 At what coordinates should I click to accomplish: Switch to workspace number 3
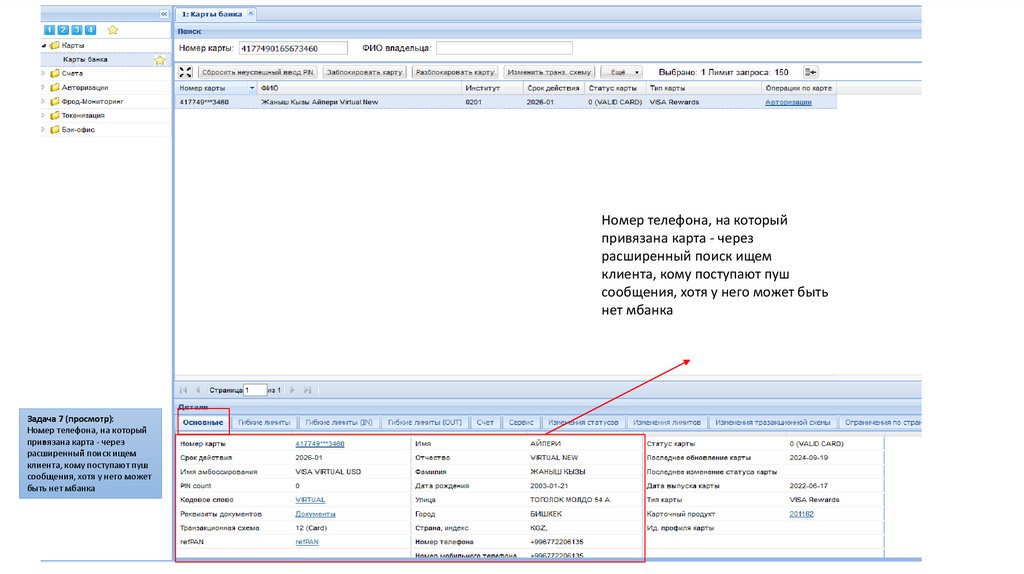(x=78, y=31)
